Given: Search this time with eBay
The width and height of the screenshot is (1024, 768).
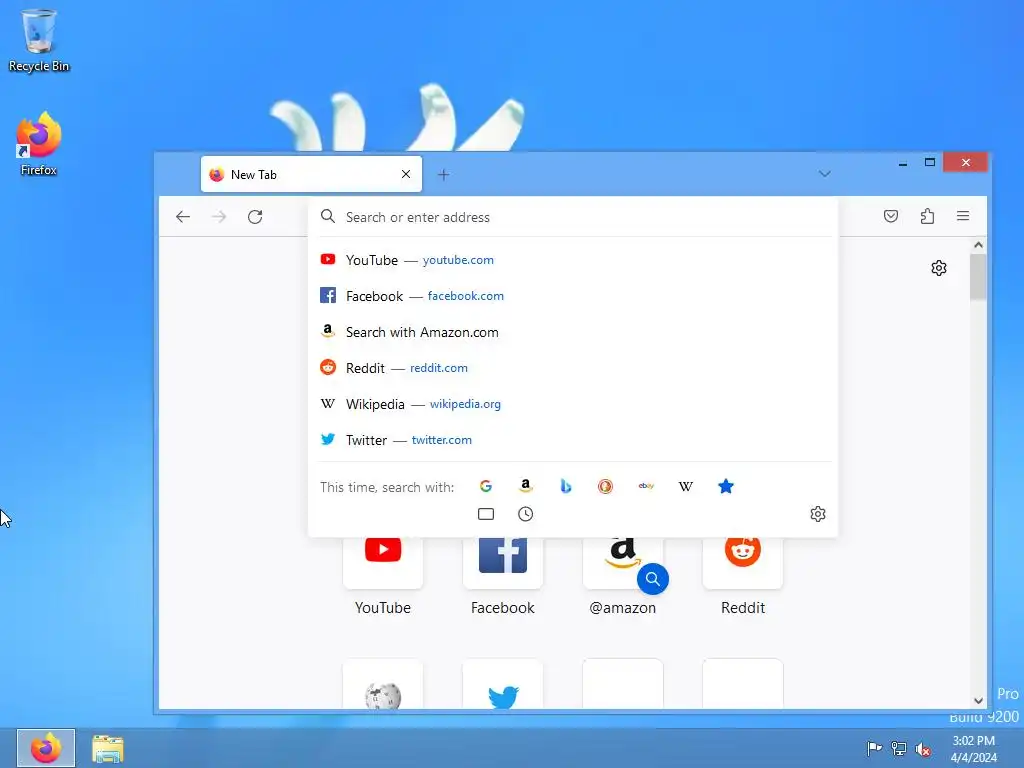Looking at the screenshot, I should pos(646,487).
